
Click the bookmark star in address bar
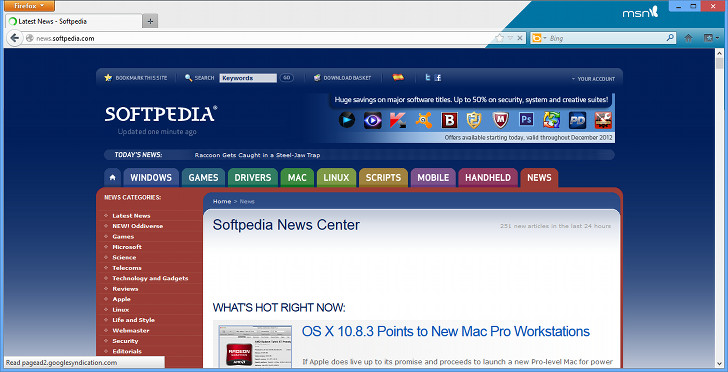500,38
